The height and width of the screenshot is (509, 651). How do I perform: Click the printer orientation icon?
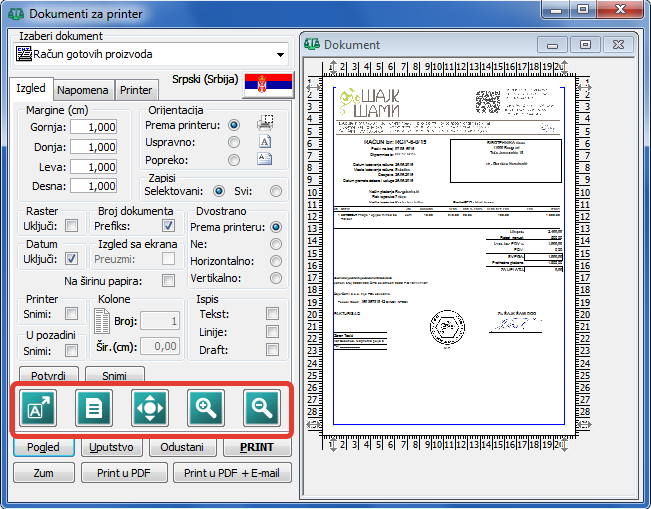click(x=265, y=123)
